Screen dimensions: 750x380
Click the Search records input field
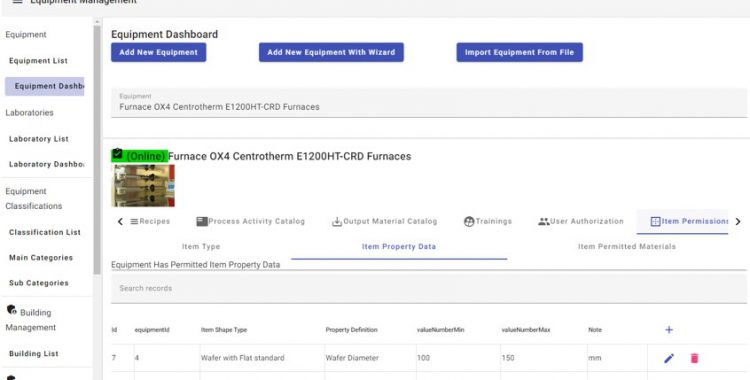429,288
